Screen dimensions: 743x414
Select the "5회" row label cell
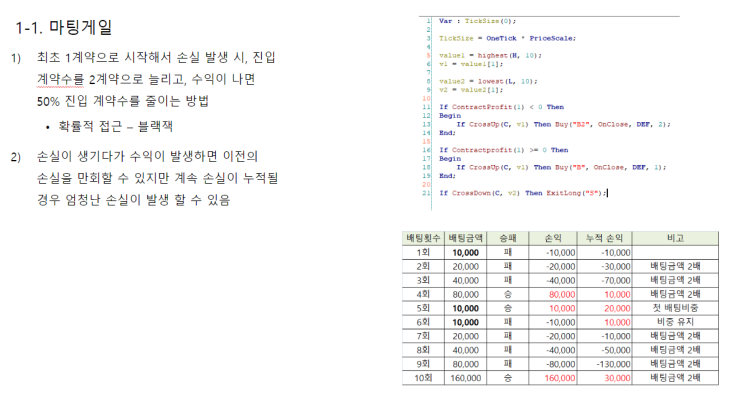click(x=423, y=308)
